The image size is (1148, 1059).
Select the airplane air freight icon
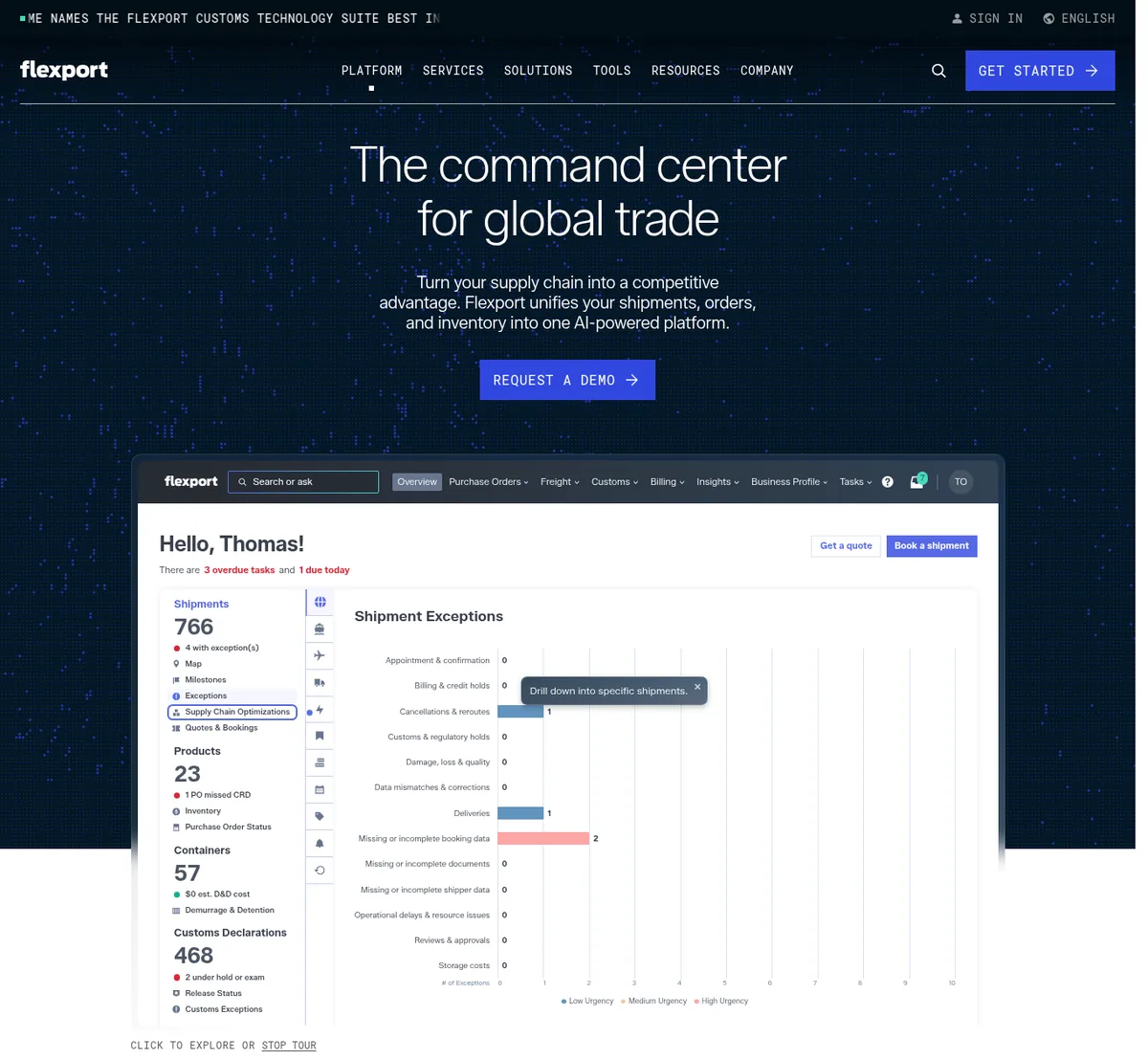pos(320,655)
